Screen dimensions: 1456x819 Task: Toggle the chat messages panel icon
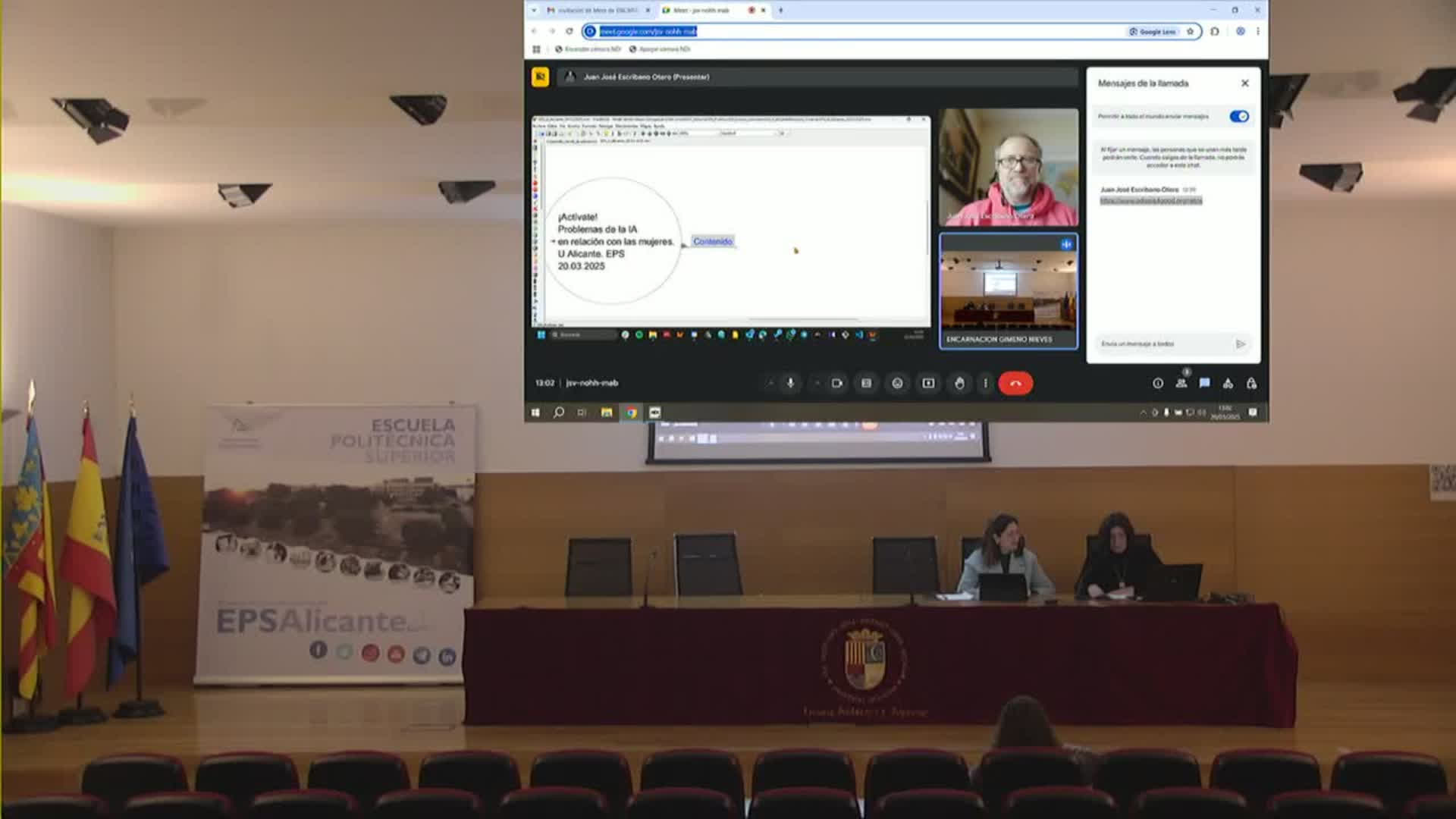pyautogui.click(x=1204, y=383)
